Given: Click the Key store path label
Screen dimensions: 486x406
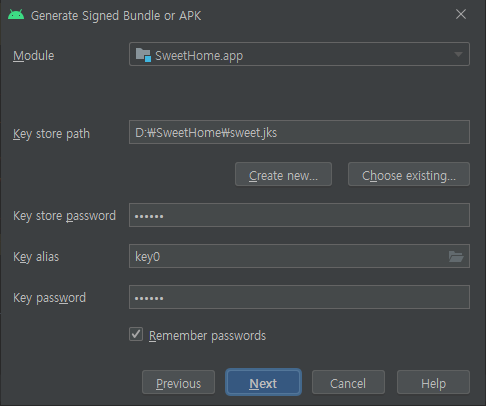Looking at the screenshot, I should (51, 134).
